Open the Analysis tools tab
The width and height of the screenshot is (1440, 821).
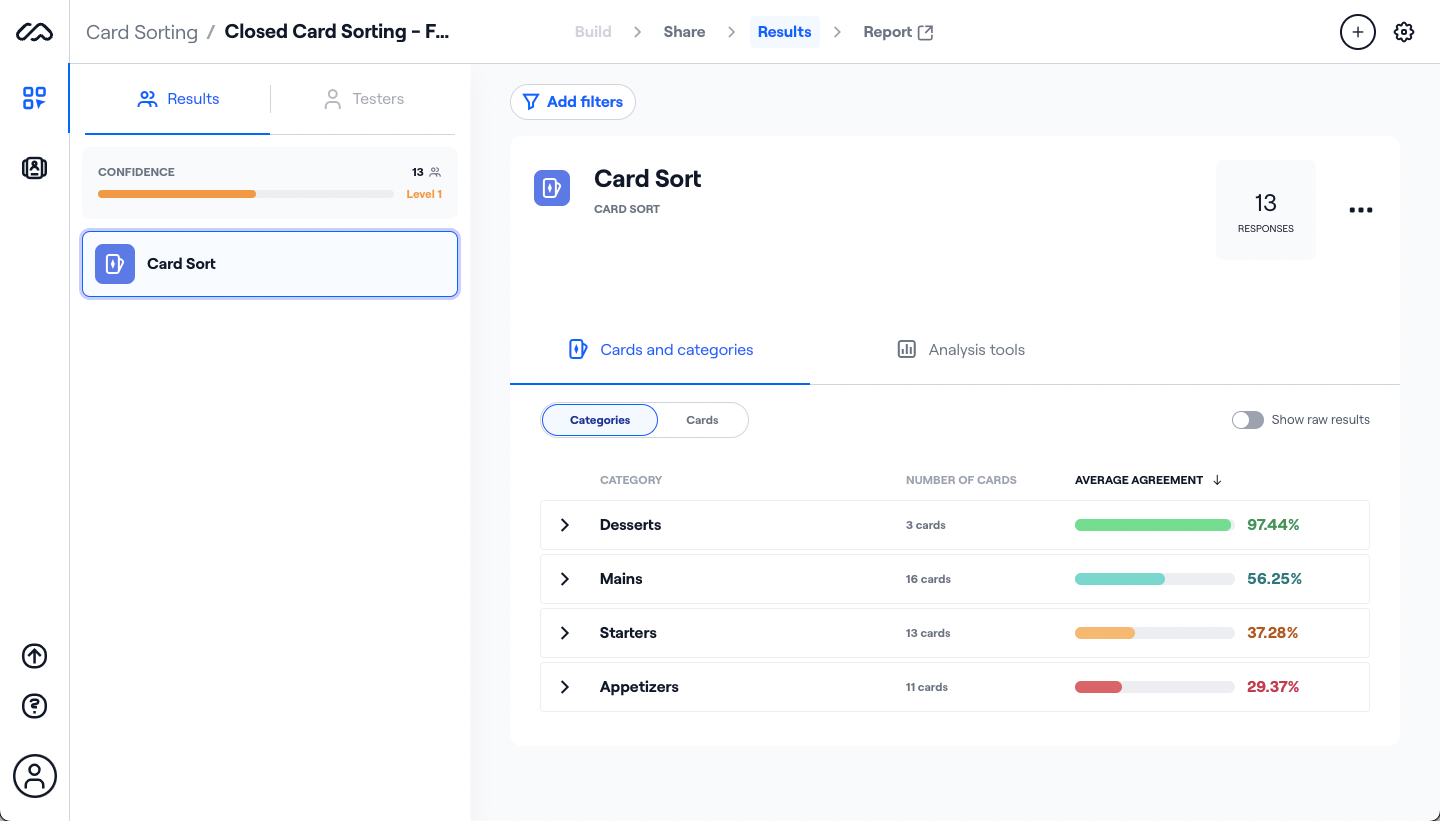[x=959, y=349]
